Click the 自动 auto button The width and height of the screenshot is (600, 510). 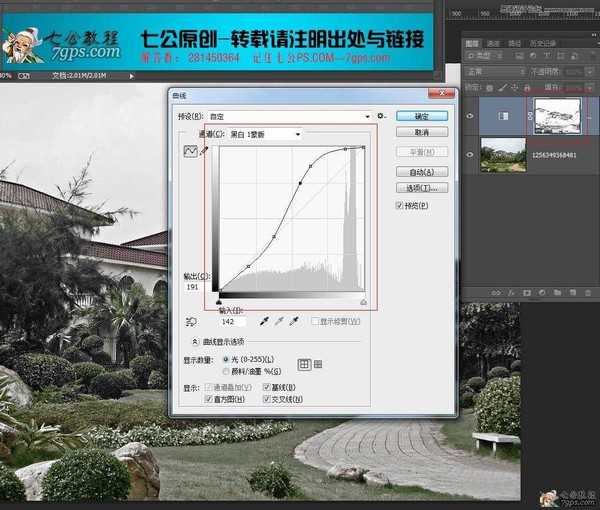421,172
